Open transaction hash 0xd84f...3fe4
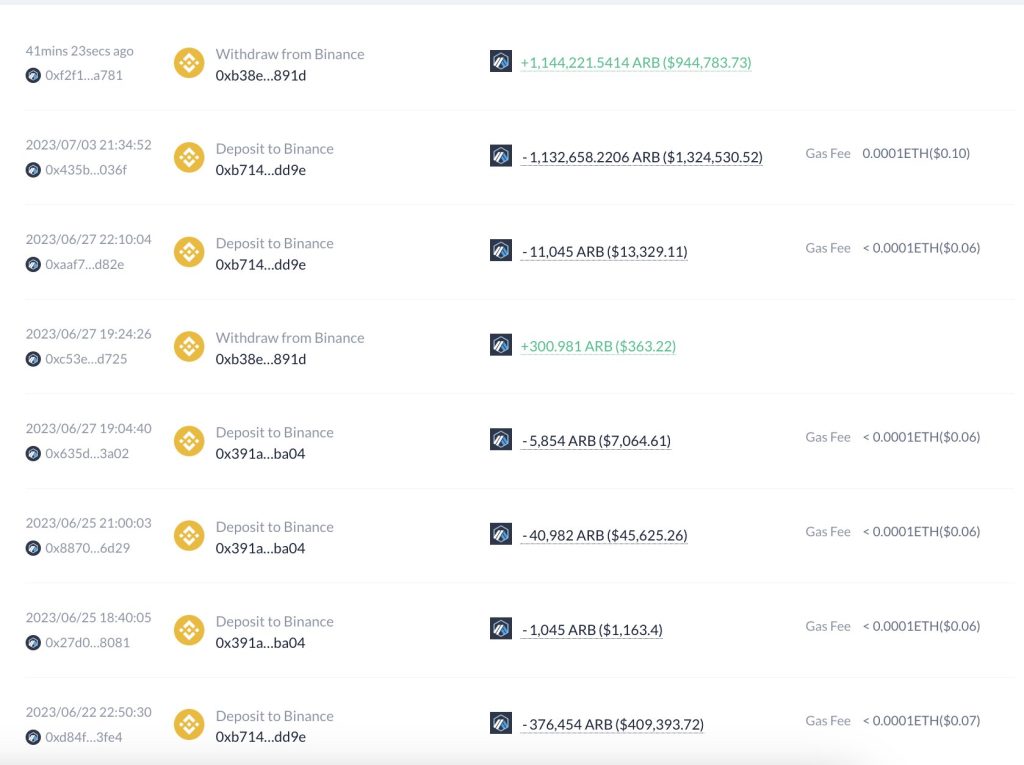1024x765 pixels. click(x=84, y=737)
